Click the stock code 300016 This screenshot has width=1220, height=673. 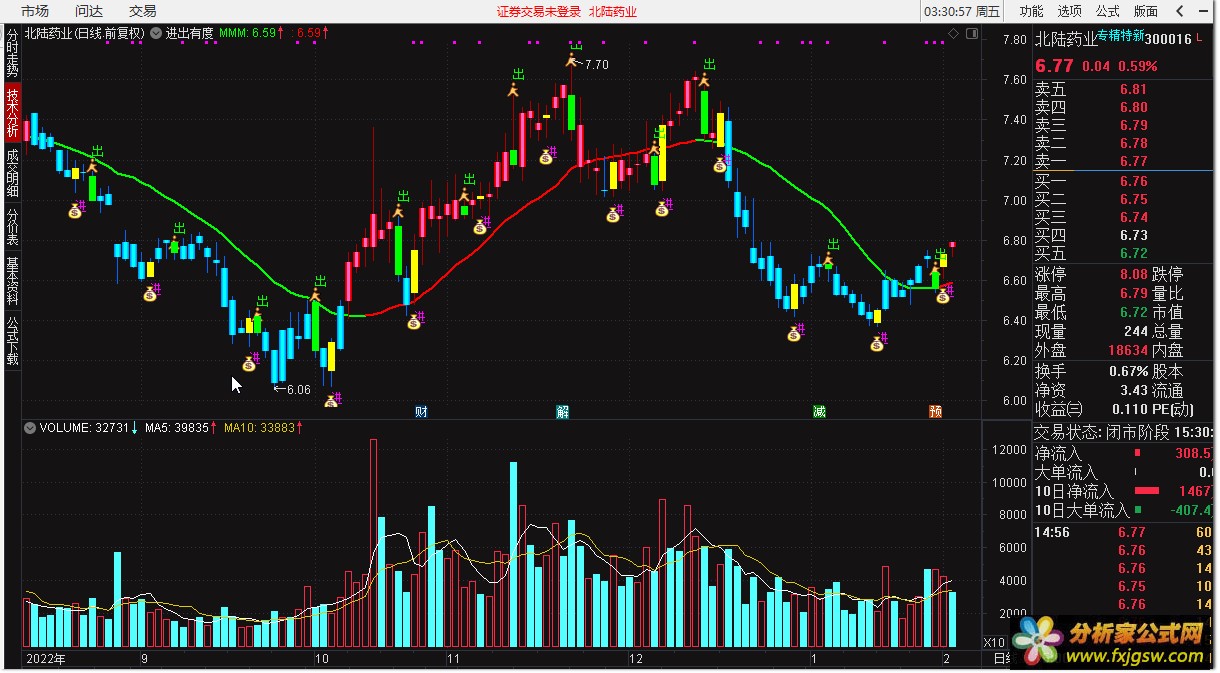[1170, 39]
